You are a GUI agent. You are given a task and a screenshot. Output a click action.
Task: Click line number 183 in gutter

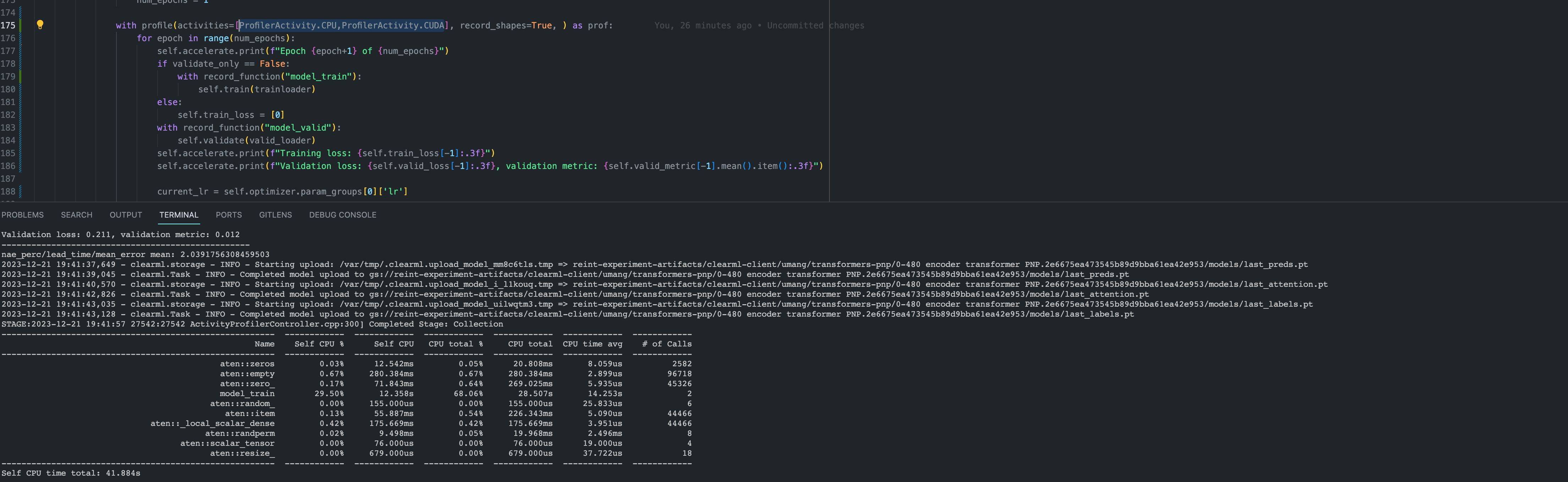coord(8,128)
